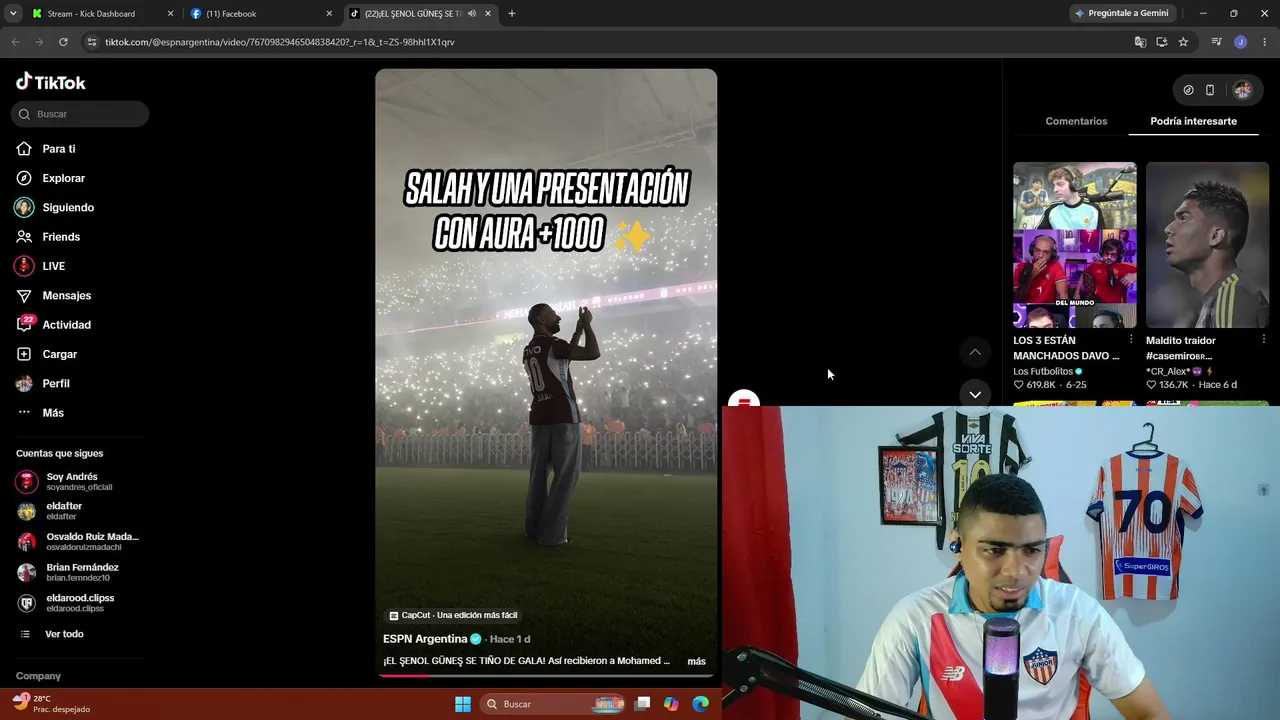
Task: Click Pregúntale a Gemini button
Action: [x=1121, y=14]
